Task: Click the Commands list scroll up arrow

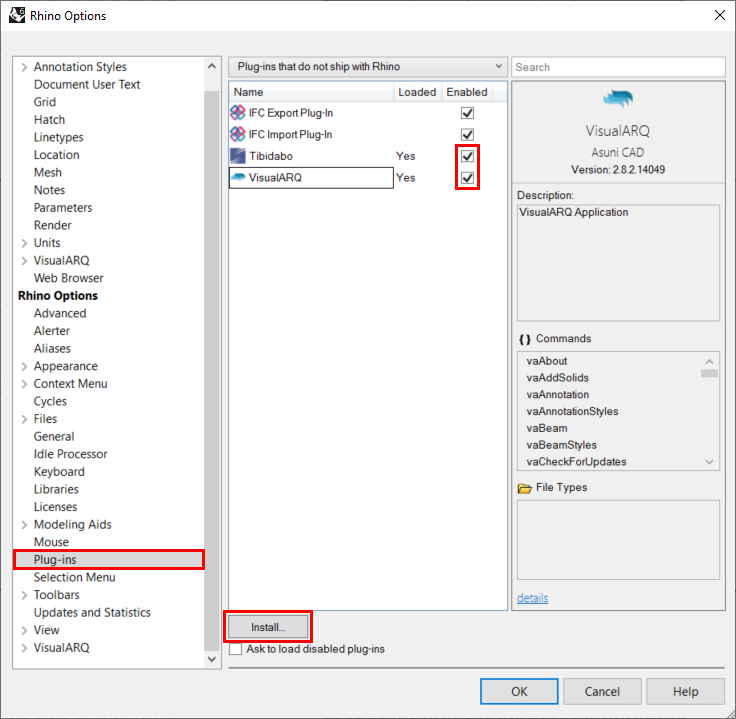Action: coord(709,361)
